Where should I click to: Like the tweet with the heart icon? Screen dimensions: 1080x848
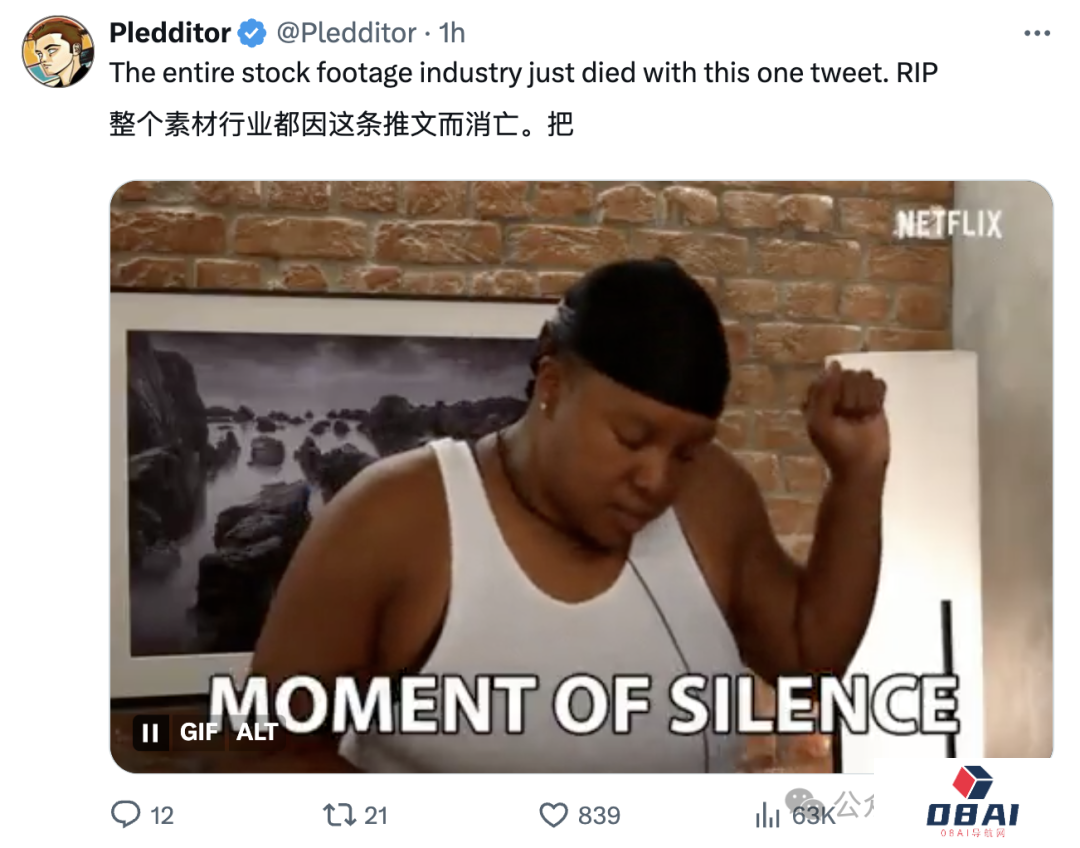(x=553, y=815)
